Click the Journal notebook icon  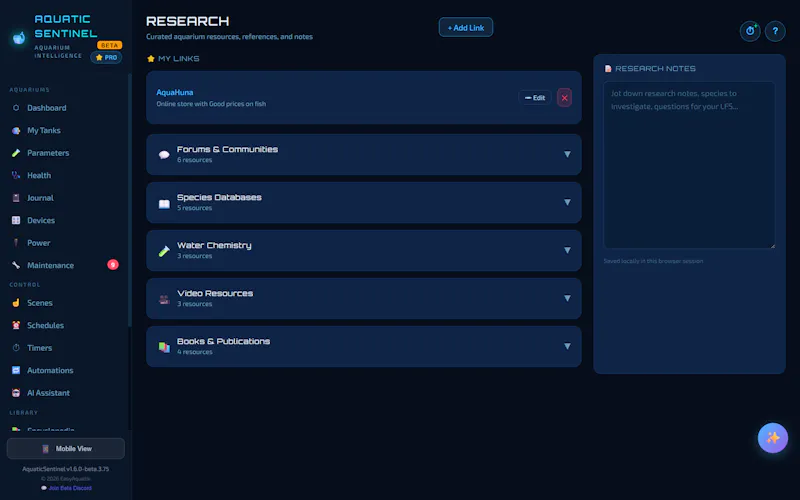click(x=16, y=198)
